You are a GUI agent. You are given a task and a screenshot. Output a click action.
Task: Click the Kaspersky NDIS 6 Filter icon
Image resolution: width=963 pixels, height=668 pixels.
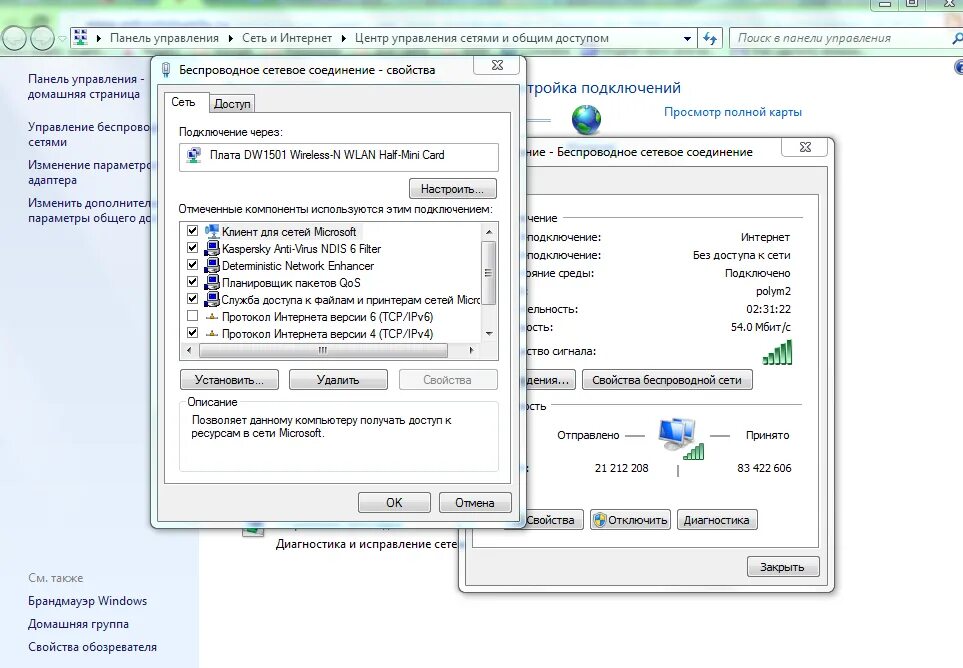point(212,249)
